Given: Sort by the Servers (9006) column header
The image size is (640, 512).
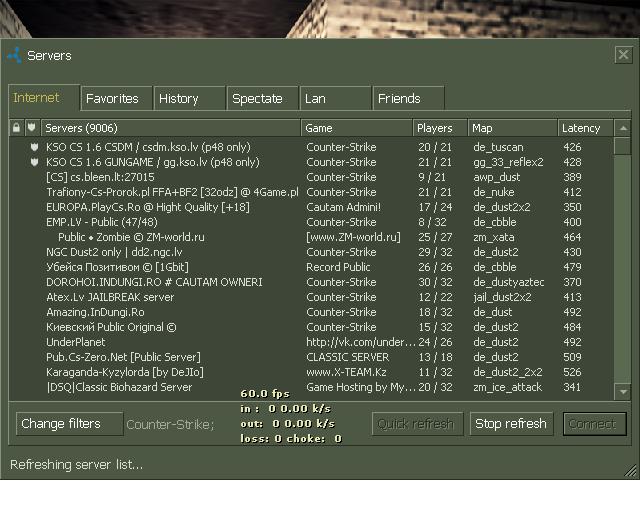Looking at the screenshot, I should click(171, 128).
